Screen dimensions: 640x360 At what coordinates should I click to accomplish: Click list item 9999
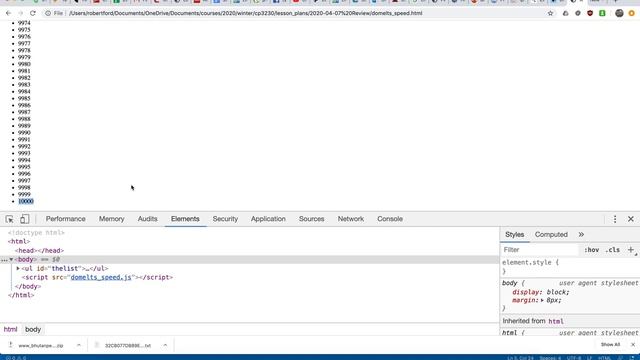click(24, 195)
